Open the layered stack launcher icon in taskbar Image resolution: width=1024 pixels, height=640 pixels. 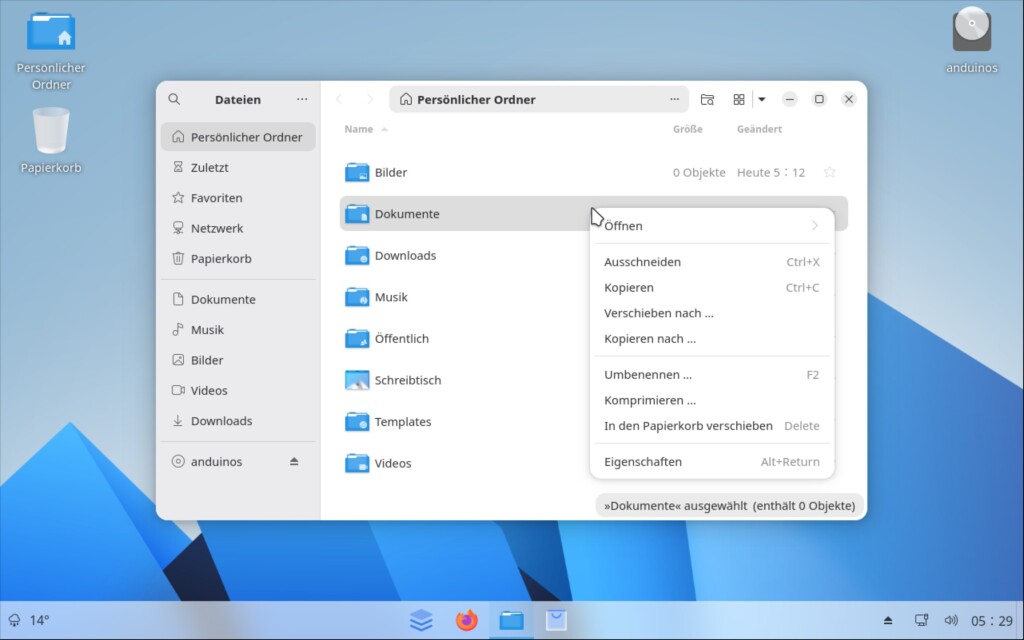tap(421, 621)
